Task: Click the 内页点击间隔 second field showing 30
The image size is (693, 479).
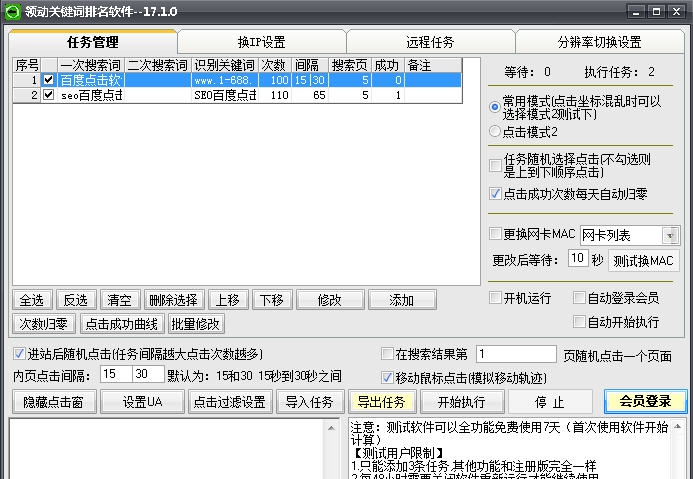Action: [x=148, y=374]
